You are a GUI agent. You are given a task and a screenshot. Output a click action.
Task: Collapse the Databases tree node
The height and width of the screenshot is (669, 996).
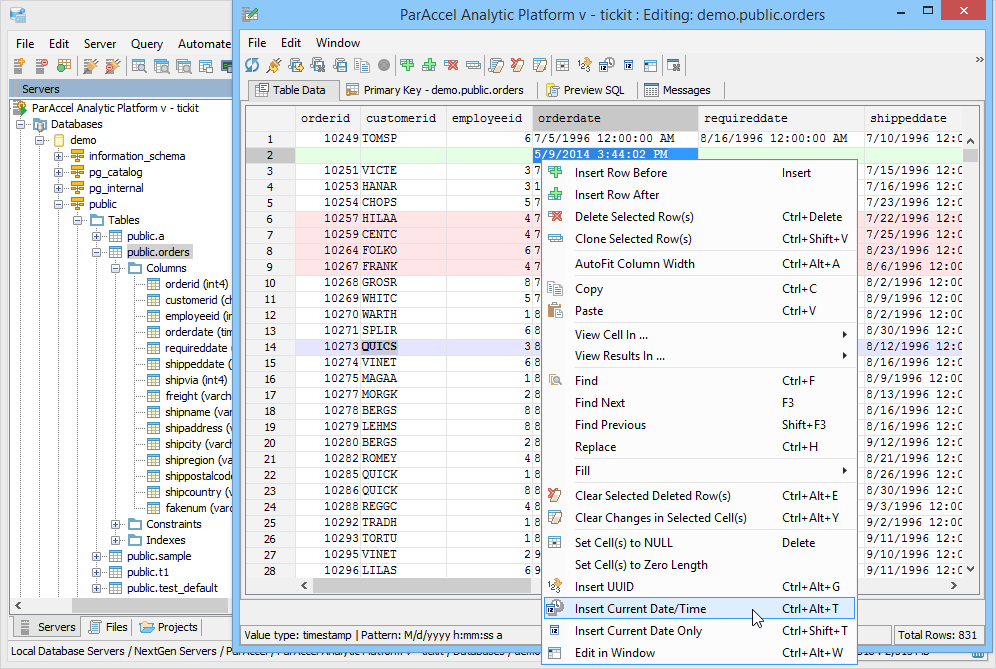click(20, 124)
